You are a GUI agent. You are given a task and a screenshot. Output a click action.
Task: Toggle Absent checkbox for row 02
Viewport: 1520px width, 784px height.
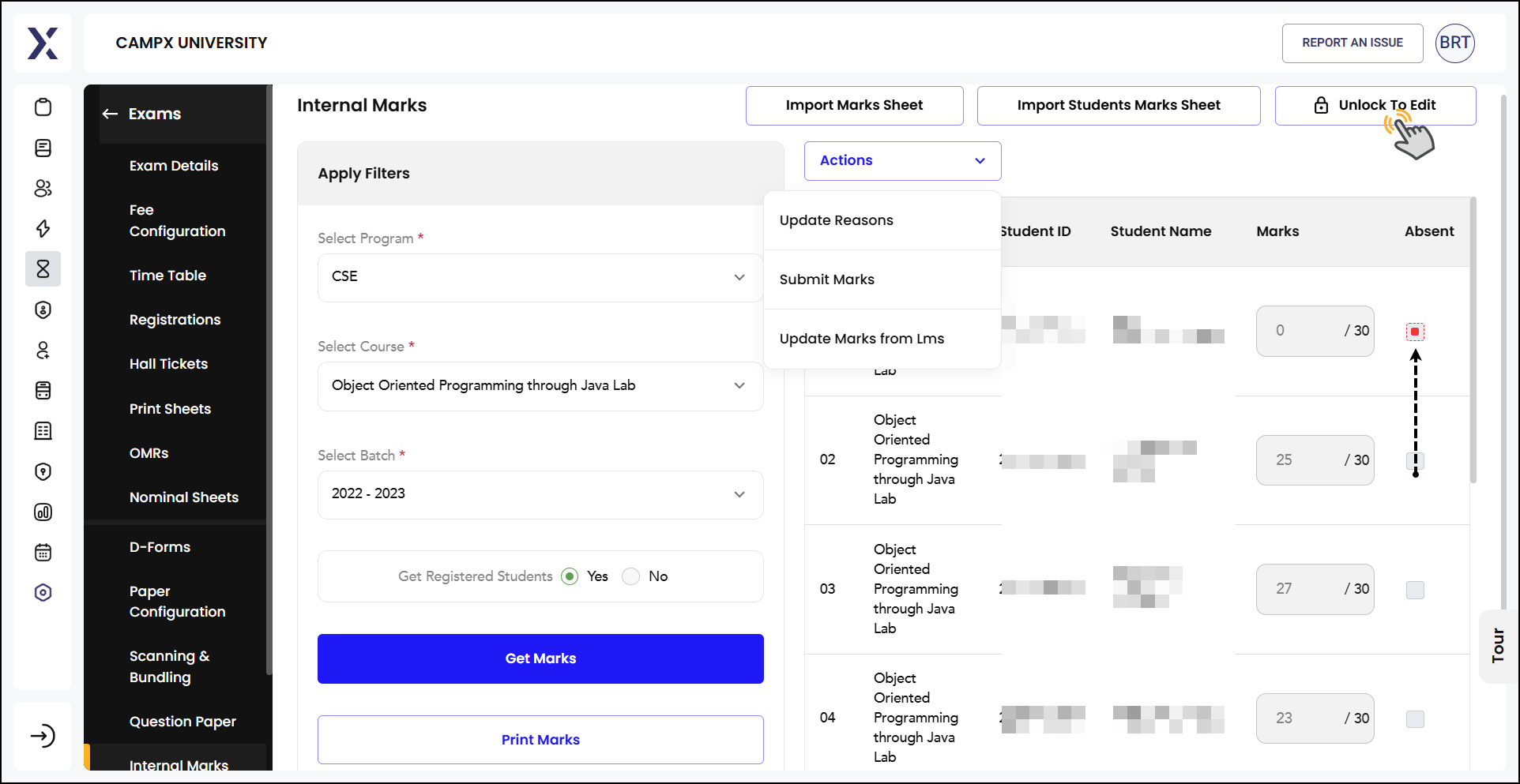[1415, 460]
